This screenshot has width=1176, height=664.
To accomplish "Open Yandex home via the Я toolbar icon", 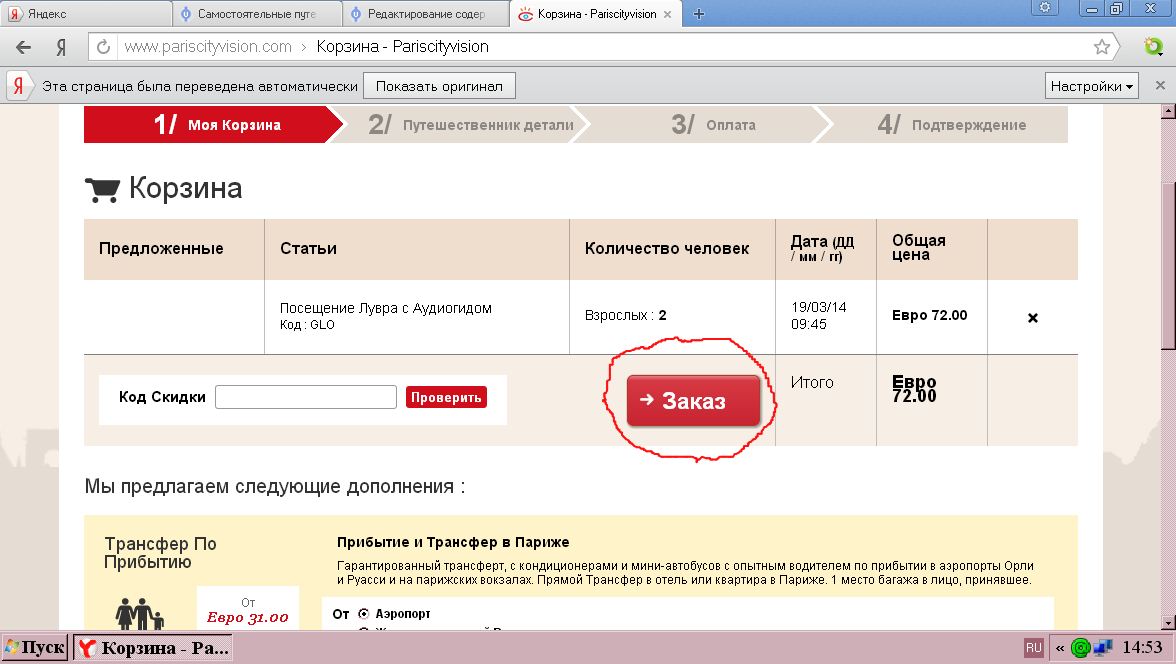I will point(61,47).
